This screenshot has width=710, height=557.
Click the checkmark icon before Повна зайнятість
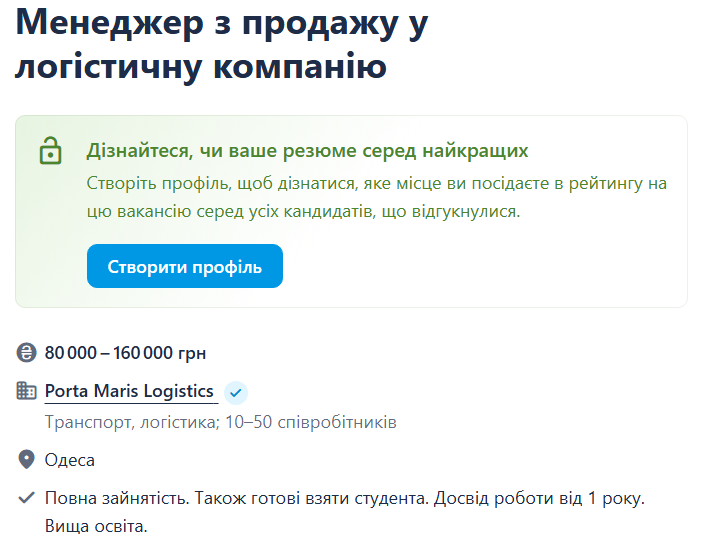(27, 497)
